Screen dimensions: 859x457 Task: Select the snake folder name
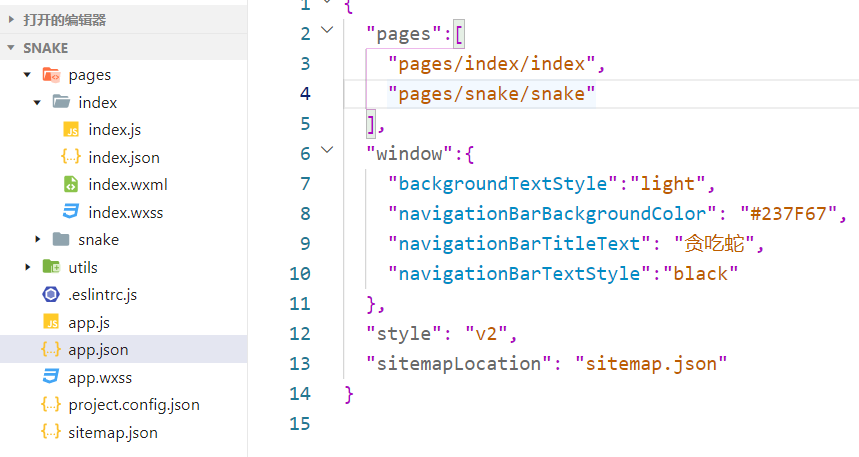(x=99, y=239)
